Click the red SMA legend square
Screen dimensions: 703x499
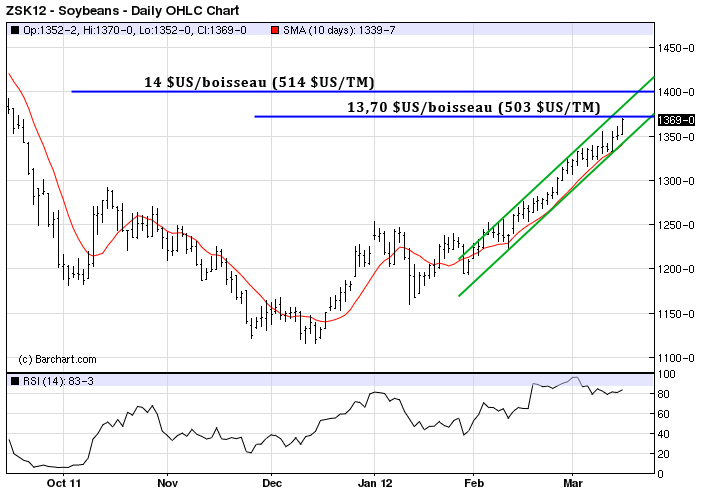click(276, 30)
